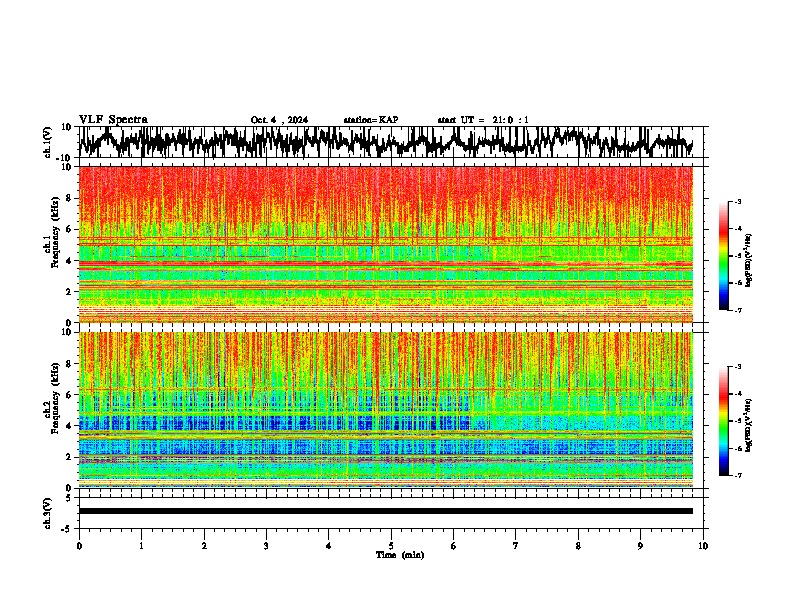The image size is (792, 612).
Task: Click the "-7" label on ch.1 color scale
Action: click(738, 310)
